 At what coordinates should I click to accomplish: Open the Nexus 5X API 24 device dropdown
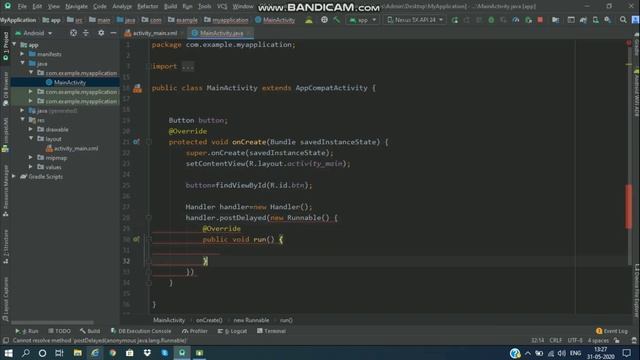point(415,20)
